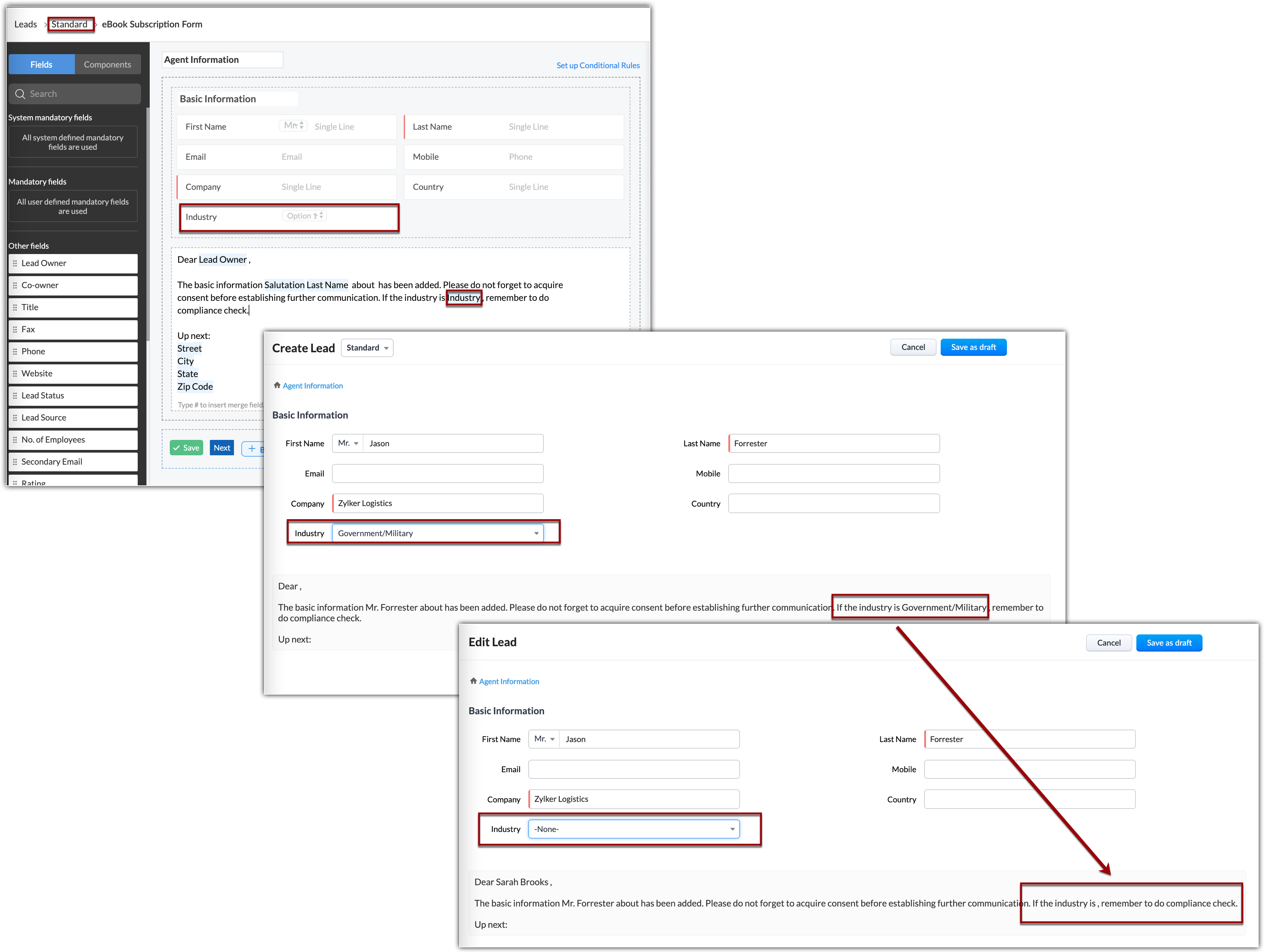Click Save as draft in Edit Lead
Image resolution: width=1264 pixels, height=952 pixels.
point(1168,643)
